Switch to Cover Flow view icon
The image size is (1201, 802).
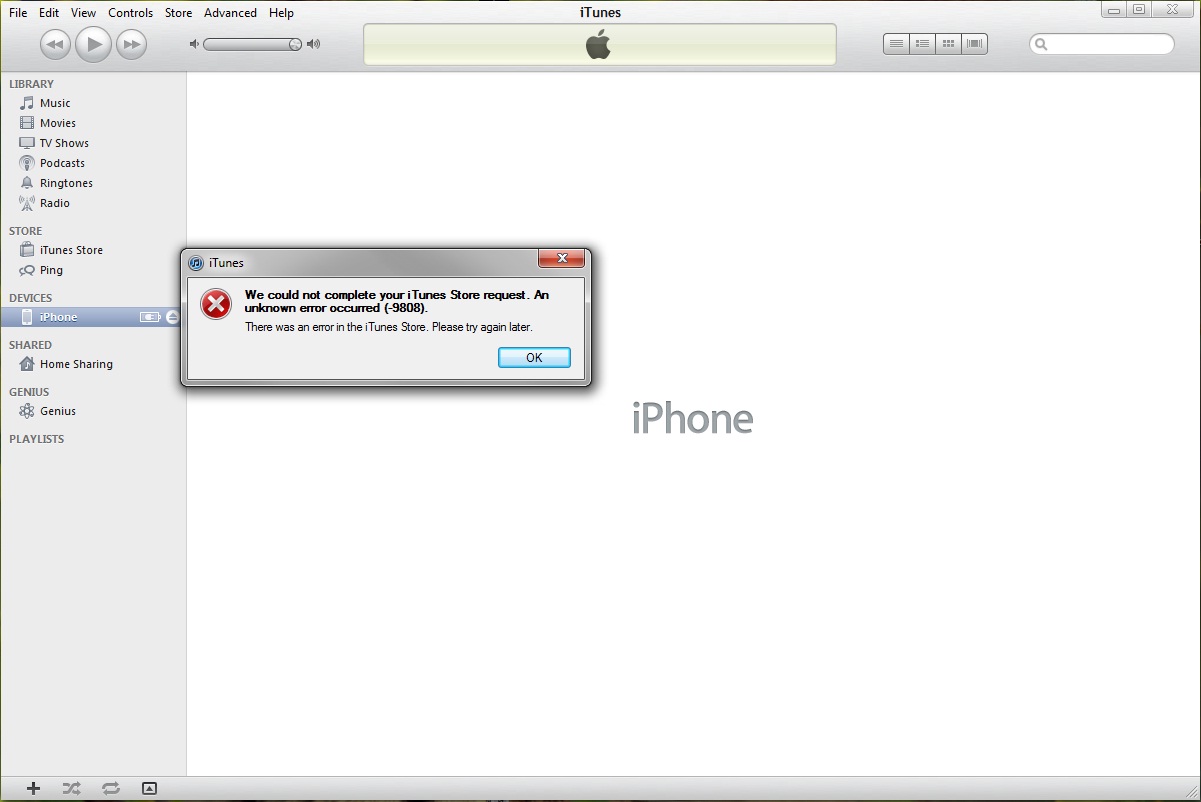(x=975, y=44)
